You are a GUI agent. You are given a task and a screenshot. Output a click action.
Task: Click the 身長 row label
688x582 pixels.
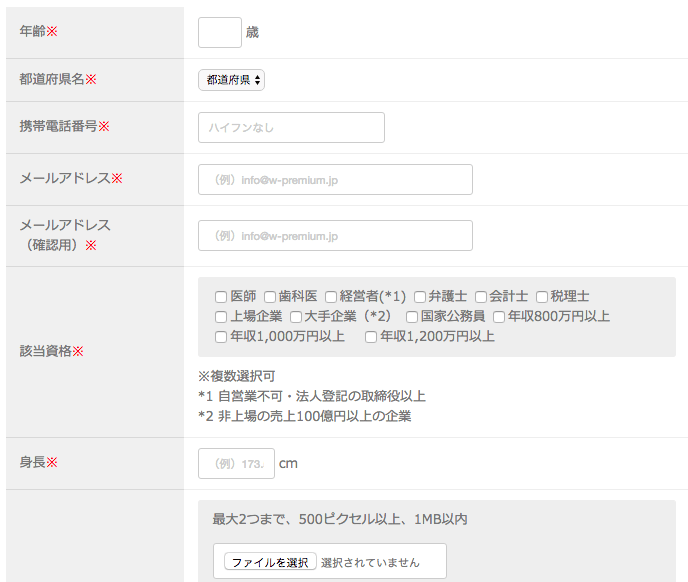pyautogui.click(x=39, y=462)
